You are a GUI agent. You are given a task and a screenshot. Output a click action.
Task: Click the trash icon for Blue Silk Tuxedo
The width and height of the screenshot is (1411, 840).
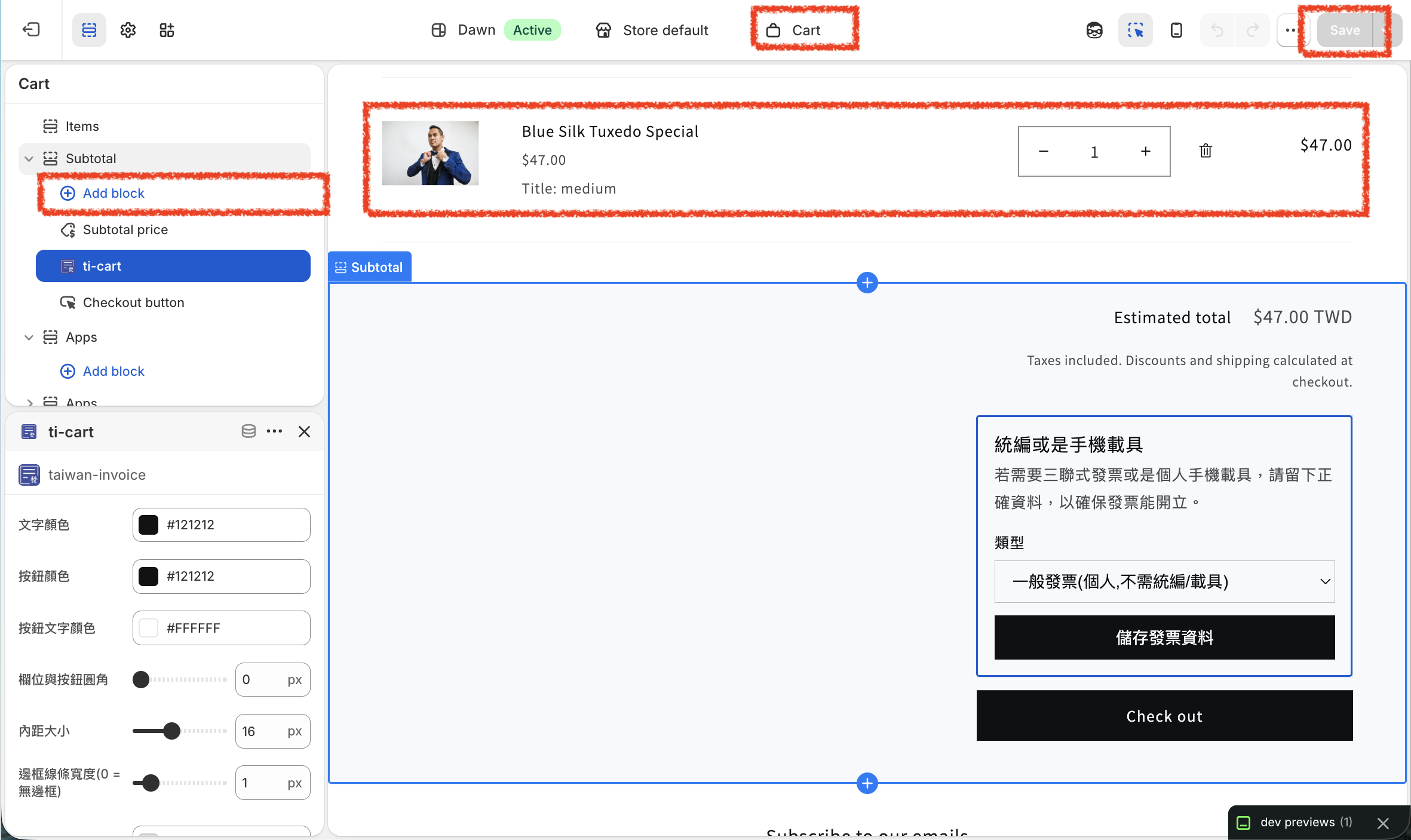click(x=1206, y=151)
